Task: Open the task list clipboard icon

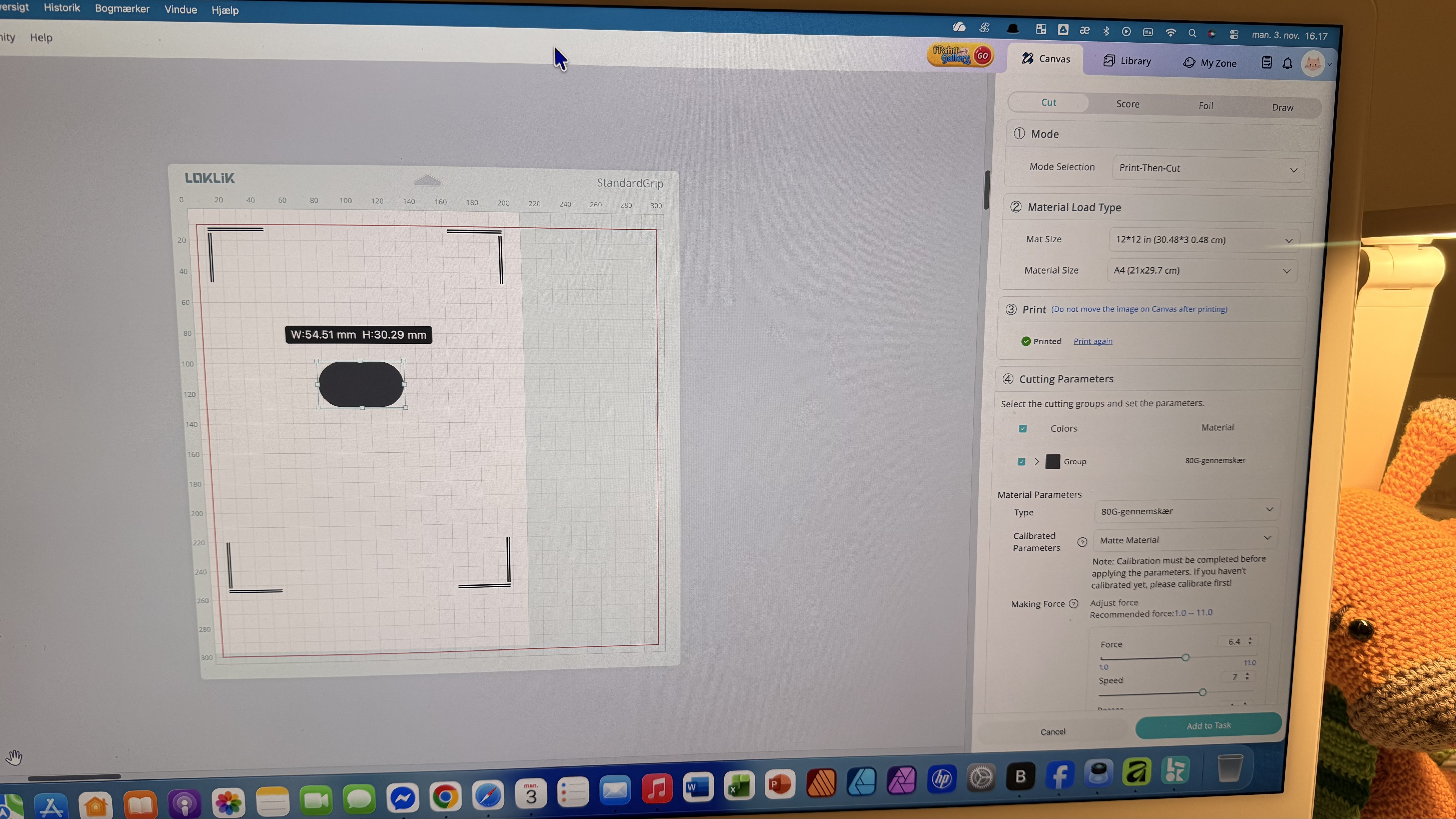Action: tap(1267, 63)
